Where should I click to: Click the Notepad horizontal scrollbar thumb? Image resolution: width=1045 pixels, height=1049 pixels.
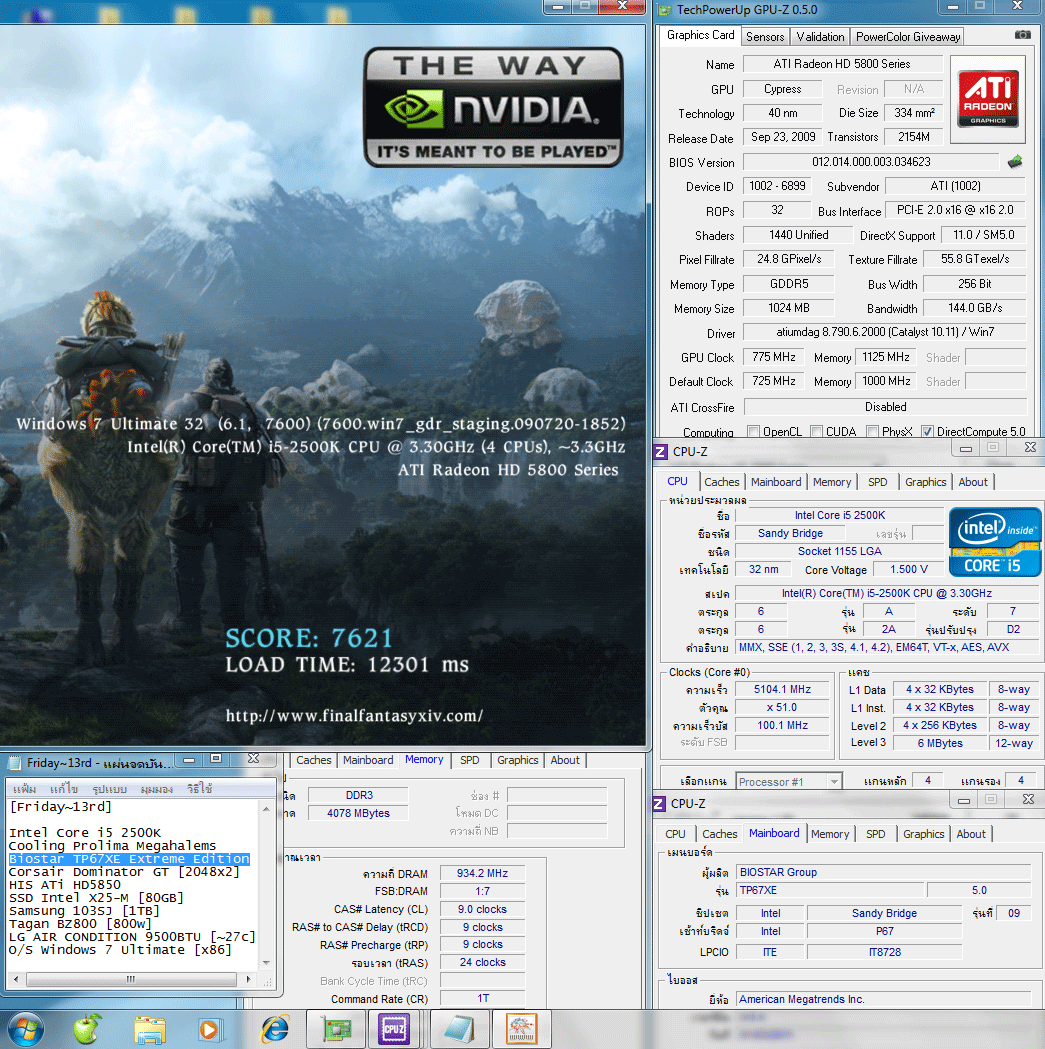tap(131, 979)
